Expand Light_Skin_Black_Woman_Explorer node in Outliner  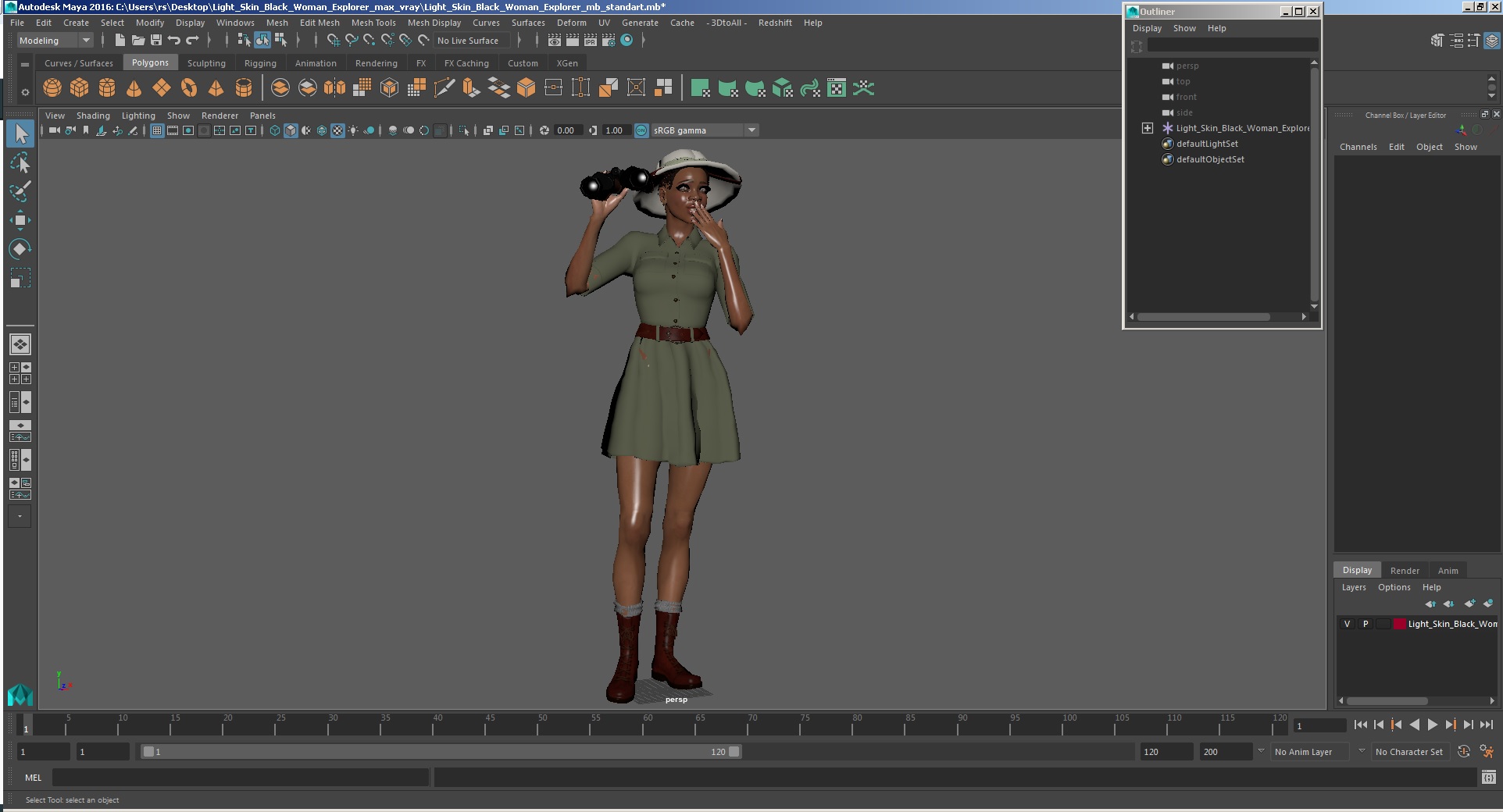1148,128
